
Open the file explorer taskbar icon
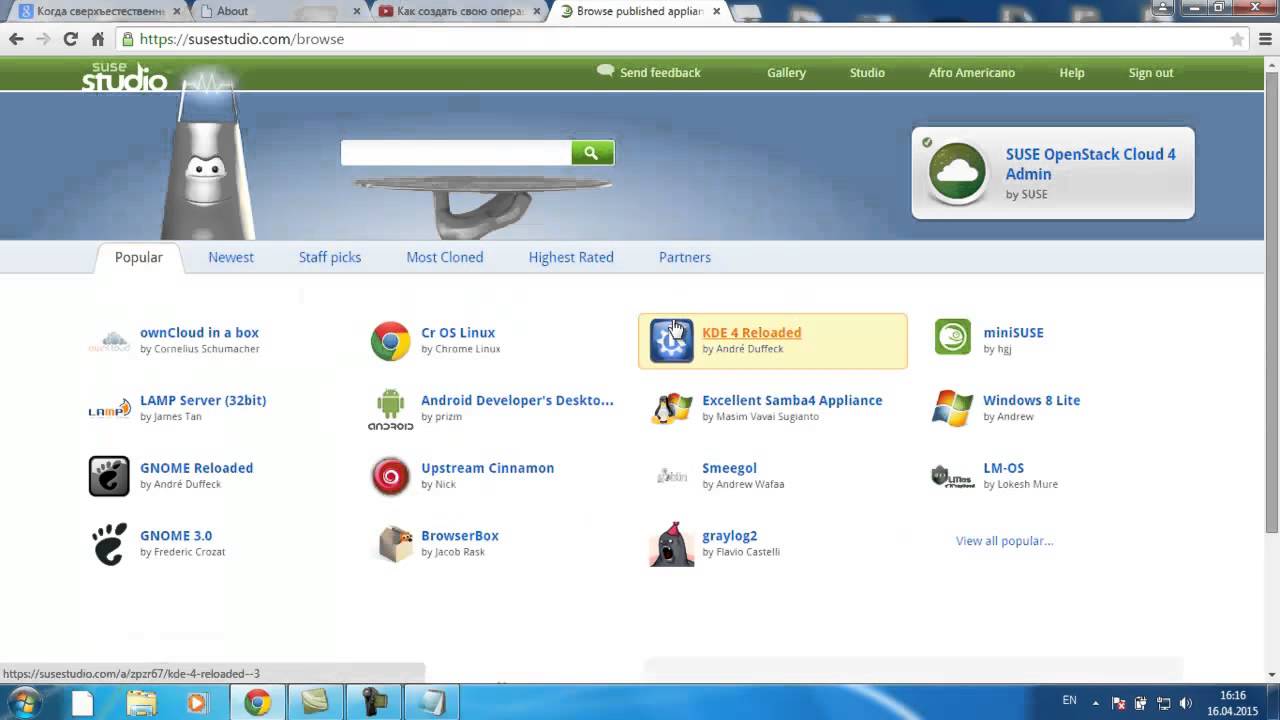(141, 703)
